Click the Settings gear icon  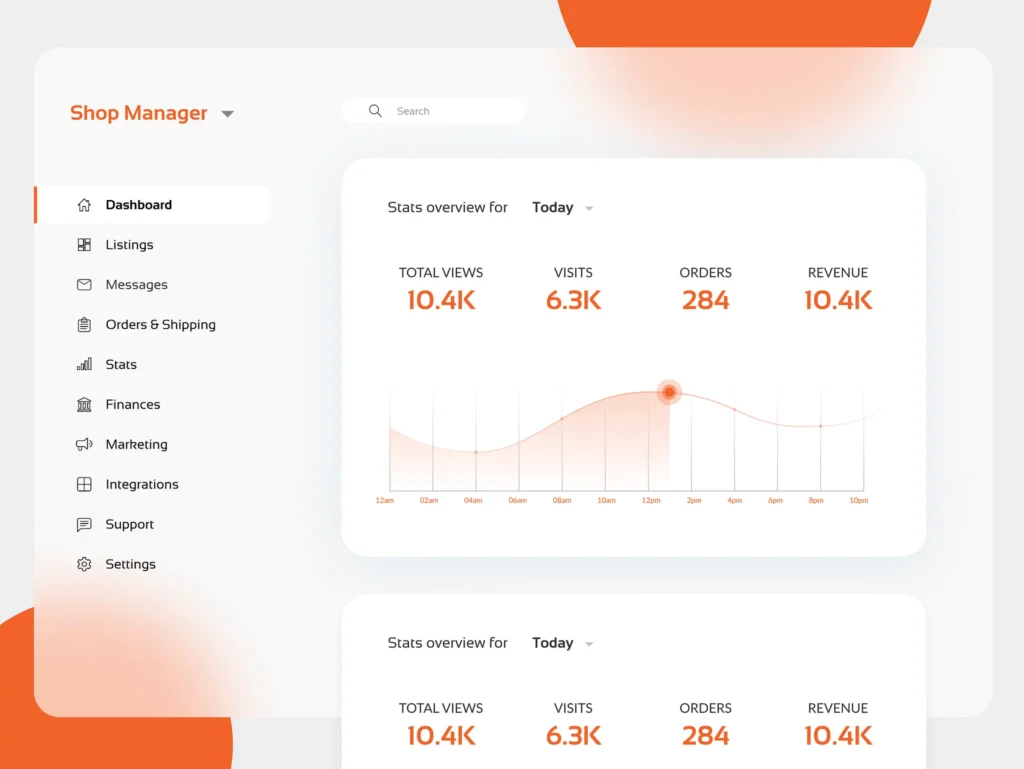84,565
